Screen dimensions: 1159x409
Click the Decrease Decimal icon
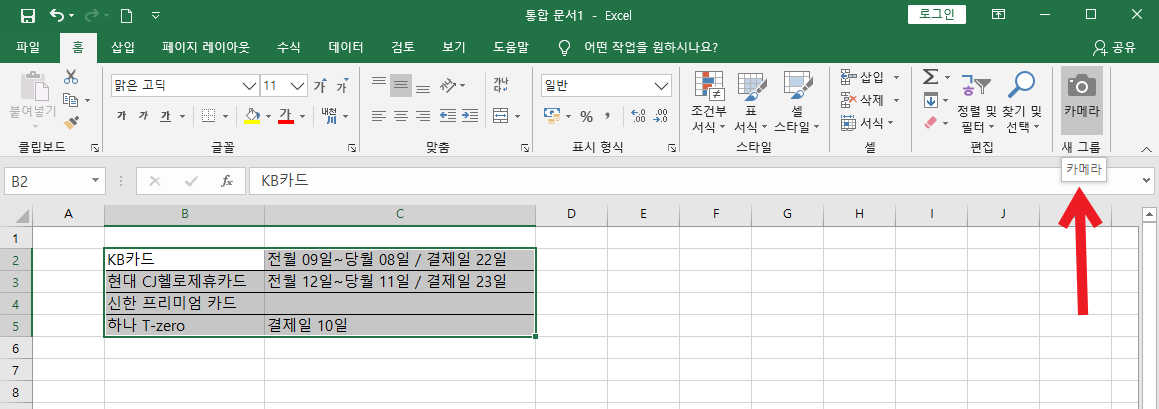tap(661, 115)
